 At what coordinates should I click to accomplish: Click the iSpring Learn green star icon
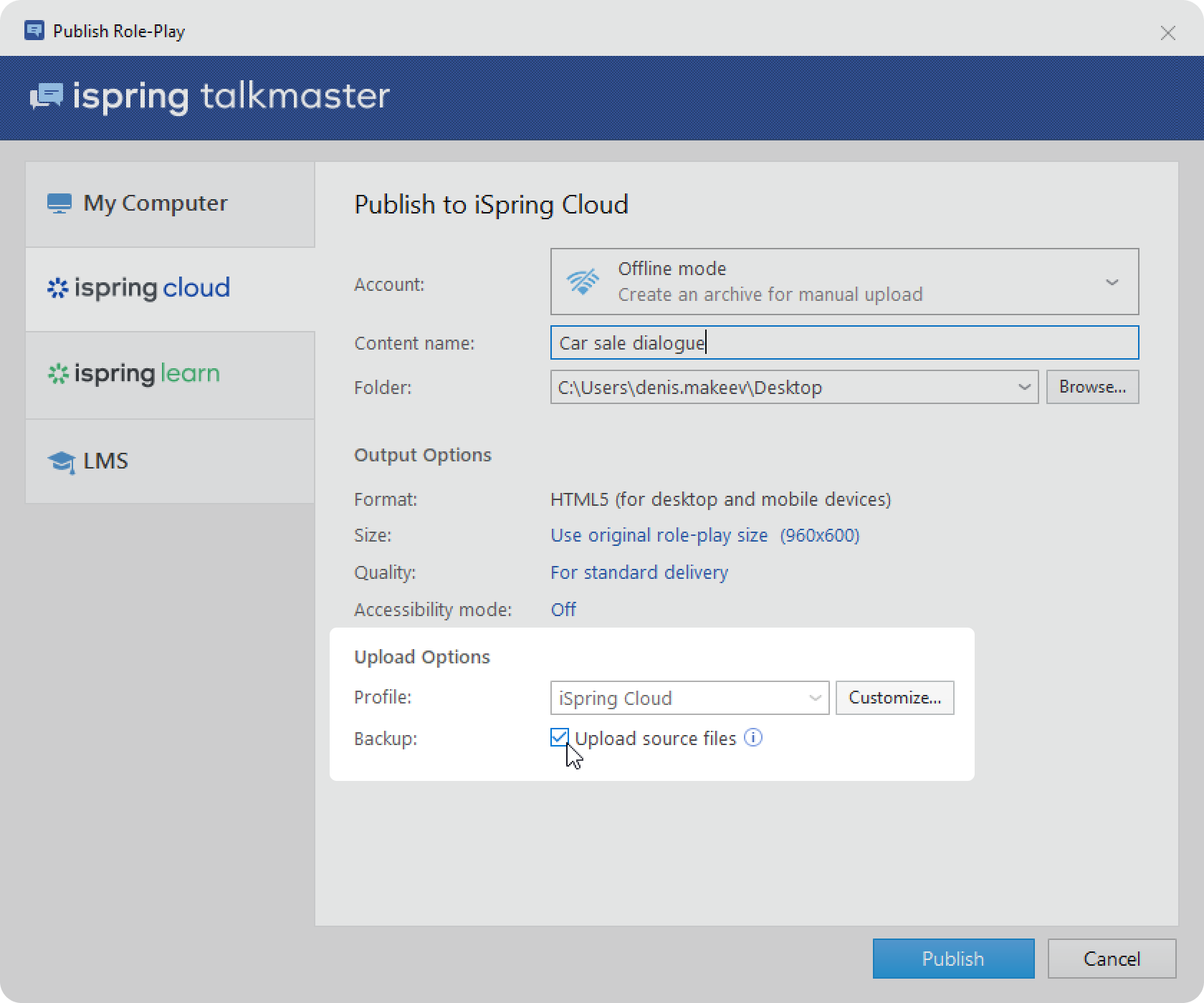[57, 373]
